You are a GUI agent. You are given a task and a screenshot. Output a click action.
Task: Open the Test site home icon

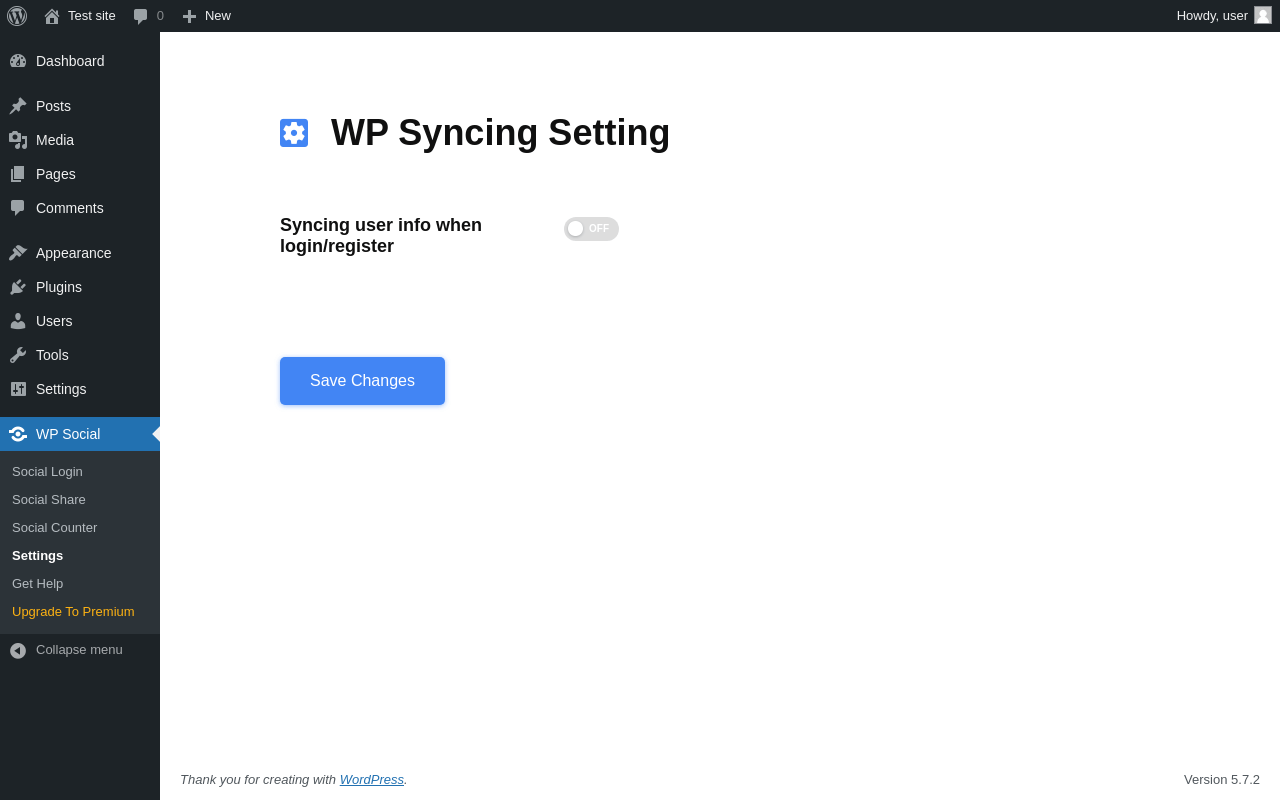(52, 16)
